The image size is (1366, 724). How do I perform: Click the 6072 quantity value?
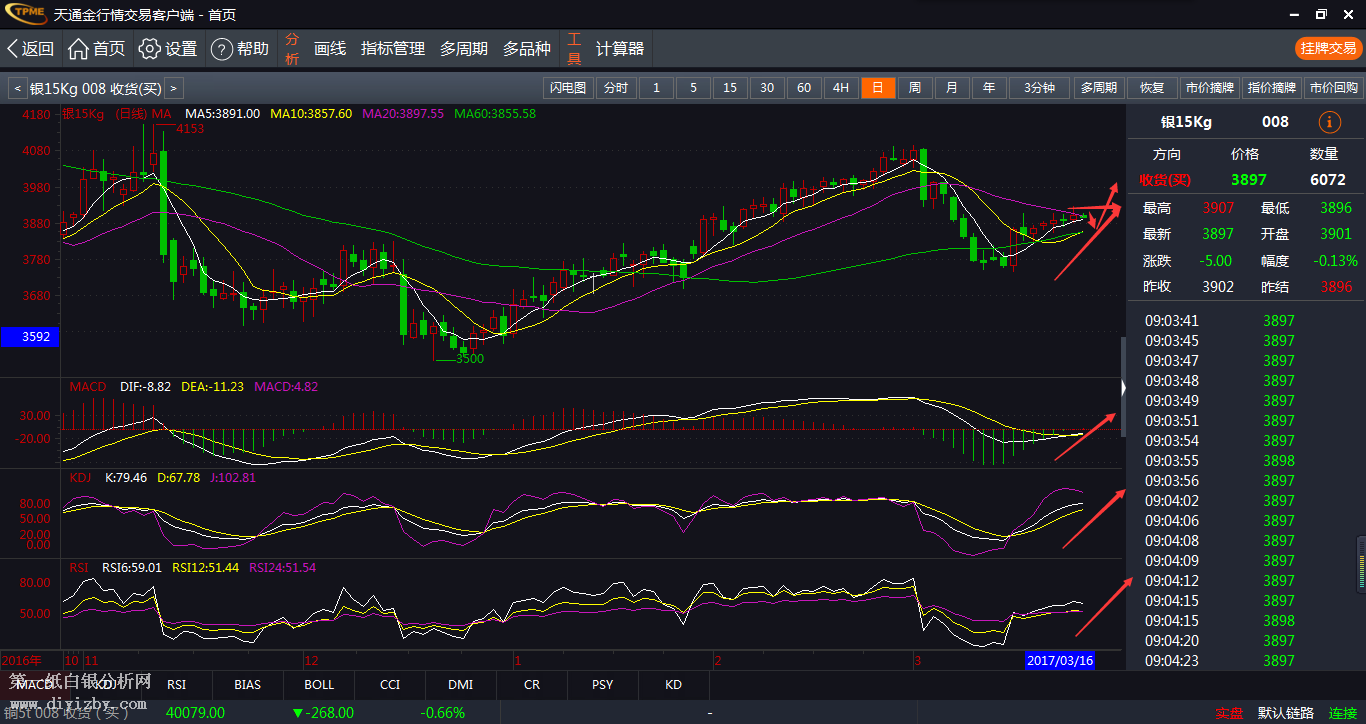(x=1328, y=180)
